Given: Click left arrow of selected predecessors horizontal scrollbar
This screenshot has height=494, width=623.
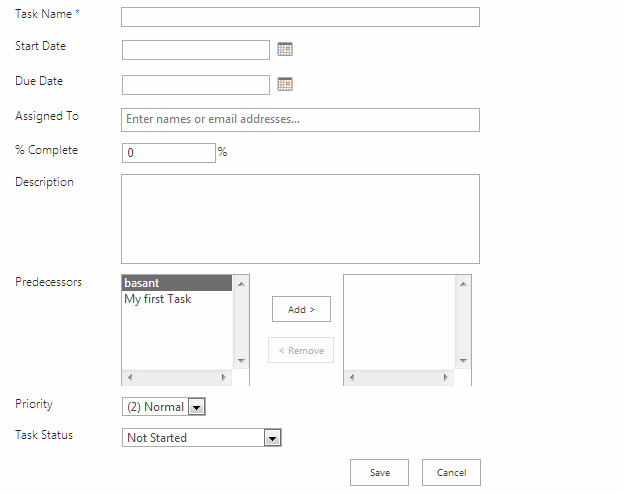Looking at the screenshot, I should click(x=352, y=377).
